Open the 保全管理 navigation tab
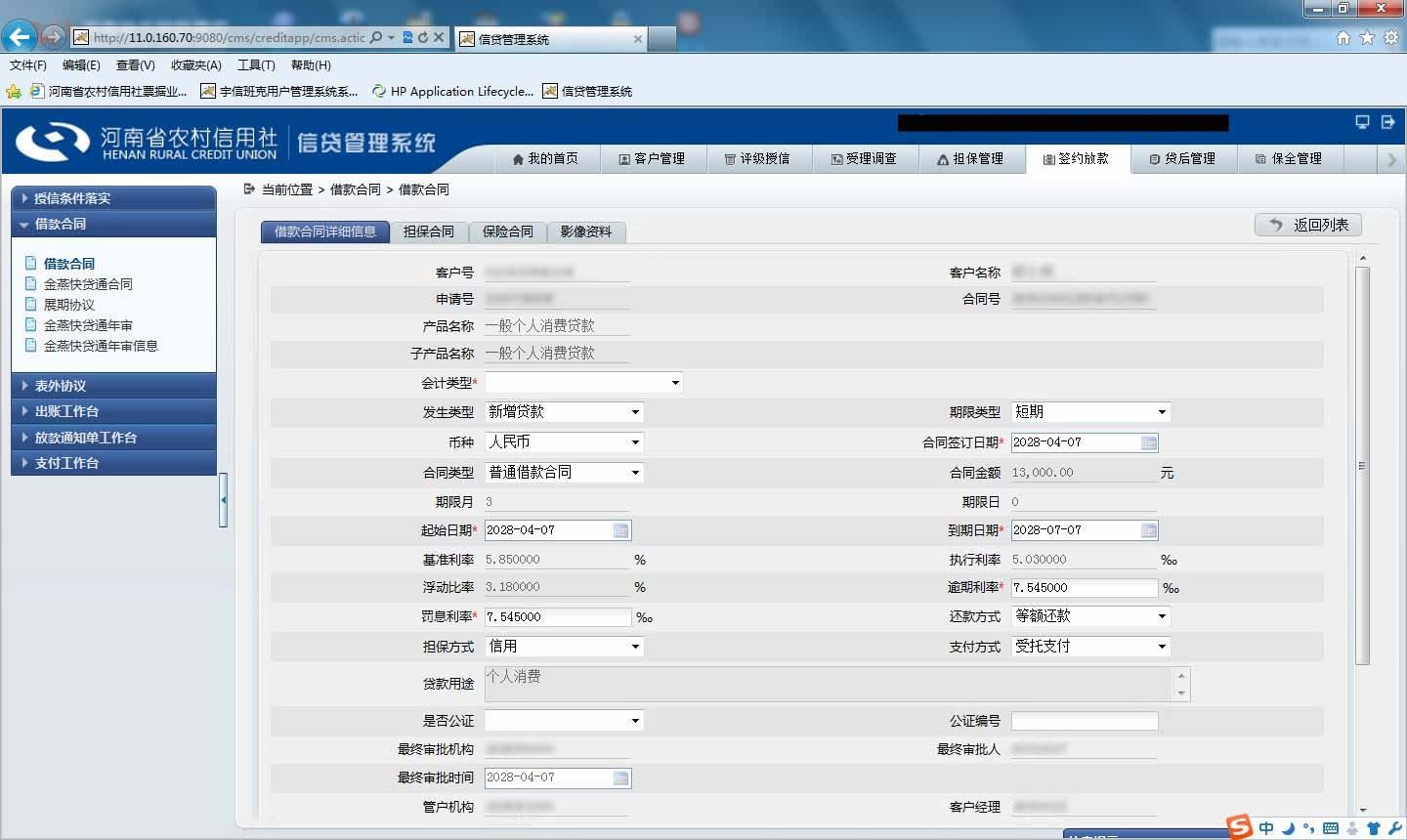 [x=1290, y=158]
